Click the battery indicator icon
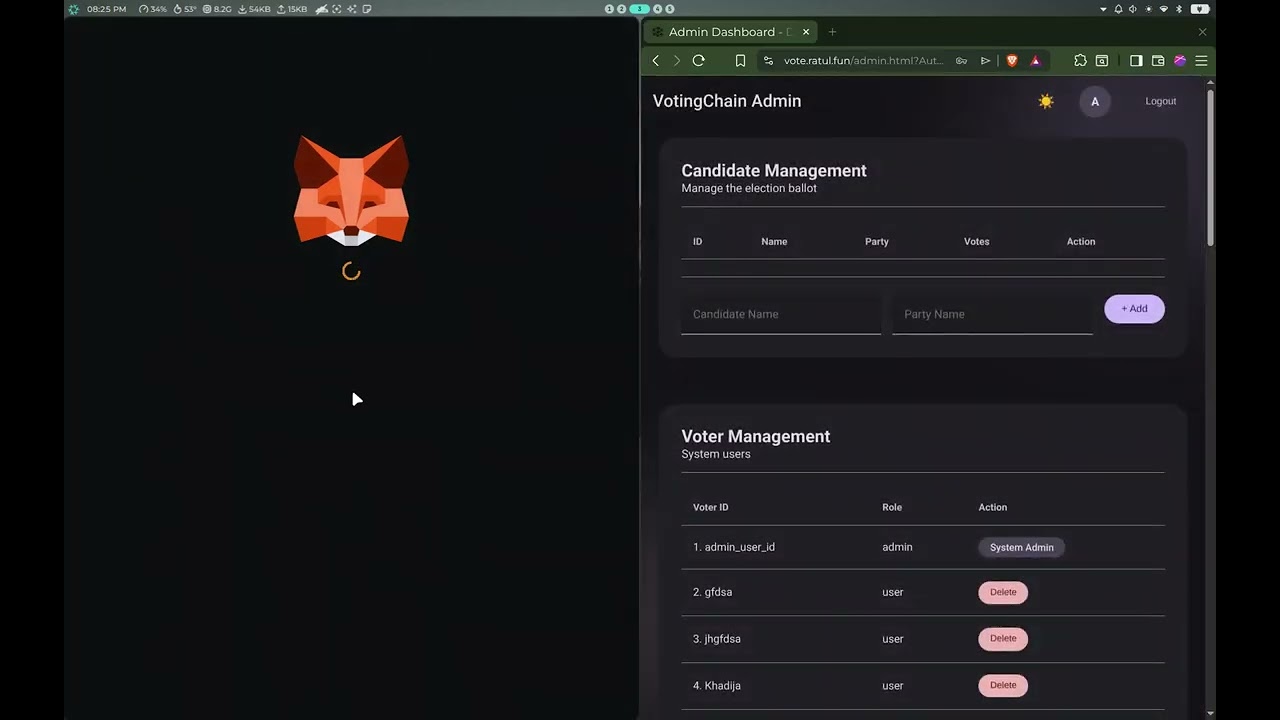Image resolution: width=1280 pixels, height=720 pixels. (1200, 9)
